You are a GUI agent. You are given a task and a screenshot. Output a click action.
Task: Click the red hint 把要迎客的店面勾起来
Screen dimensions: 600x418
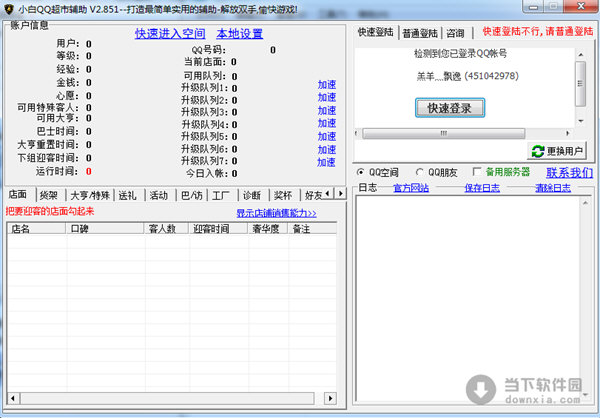tap(50, 211)
